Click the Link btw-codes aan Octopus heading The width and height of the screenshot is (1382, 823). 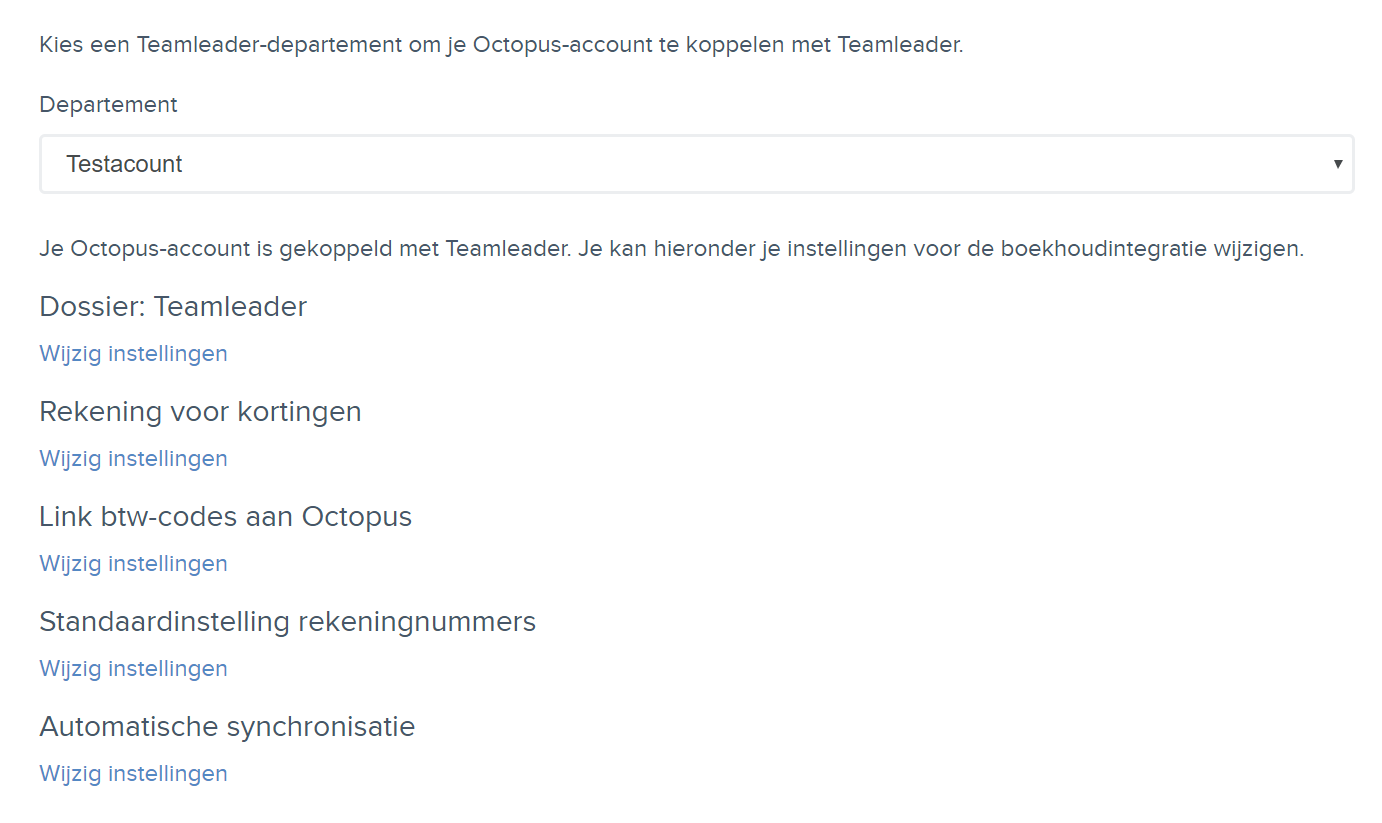(x=225, y=516)
